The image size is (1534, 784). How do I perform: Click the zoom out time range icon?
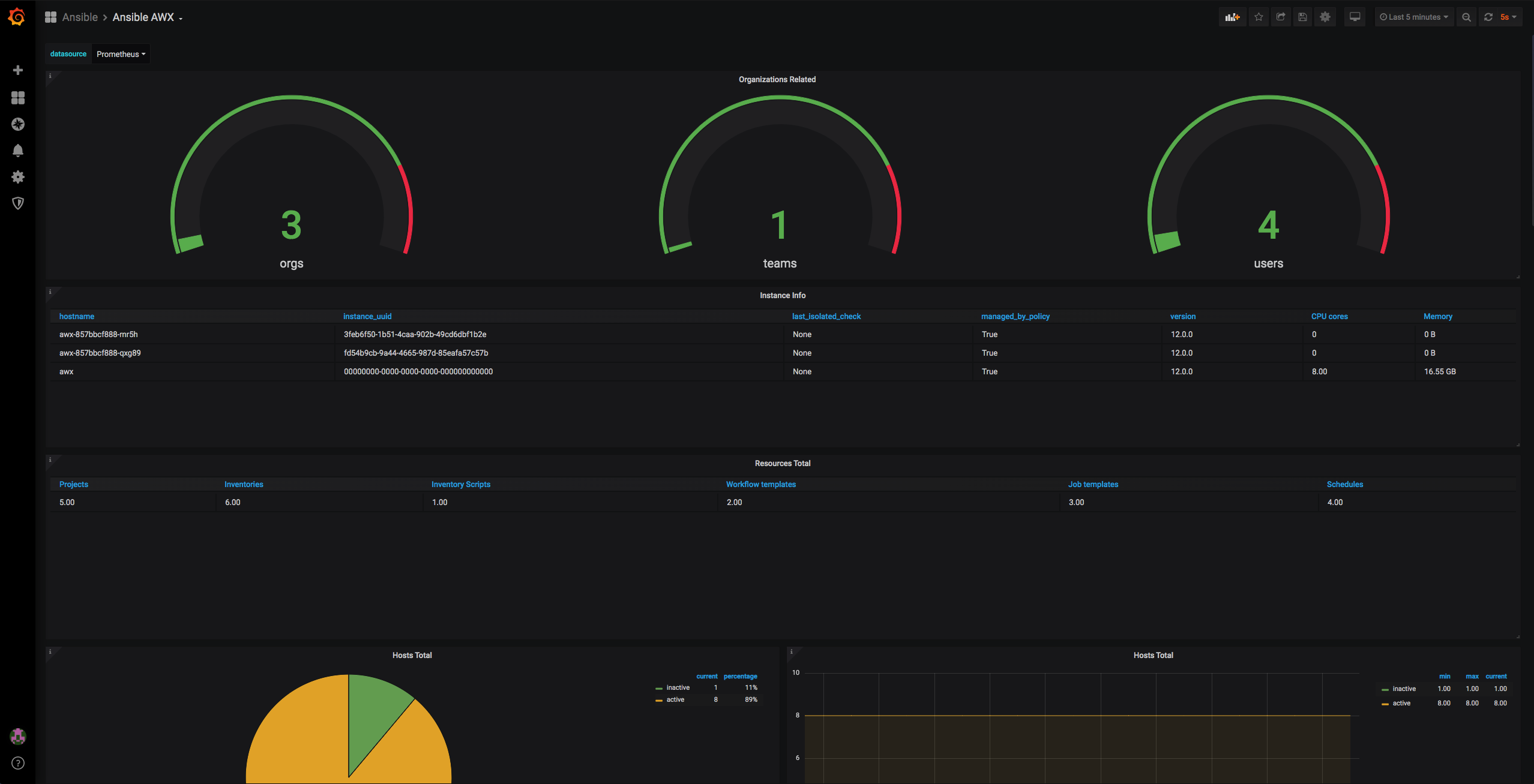point(1466,17)
